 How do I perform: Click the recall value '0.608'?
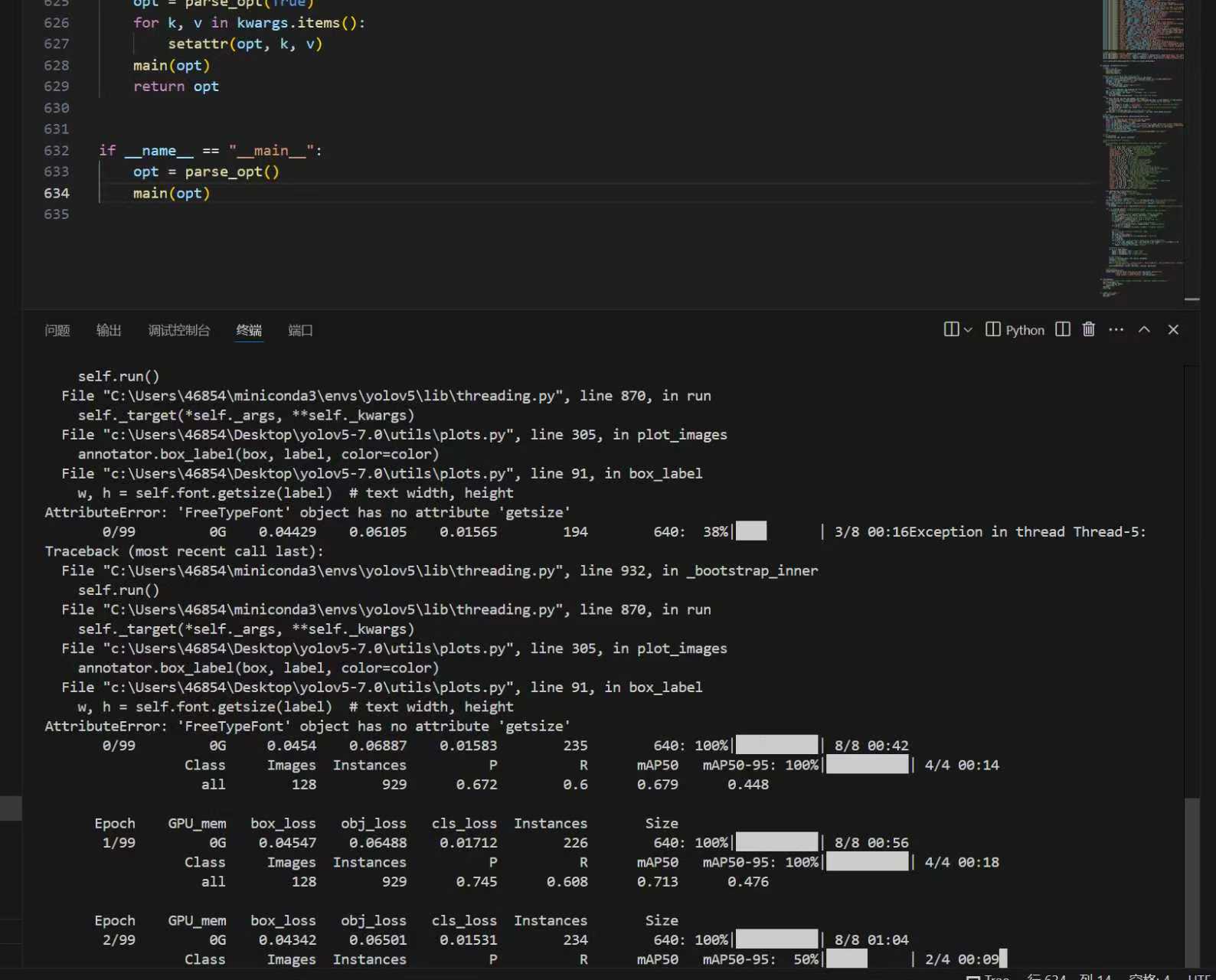click(x=567, y=881)
